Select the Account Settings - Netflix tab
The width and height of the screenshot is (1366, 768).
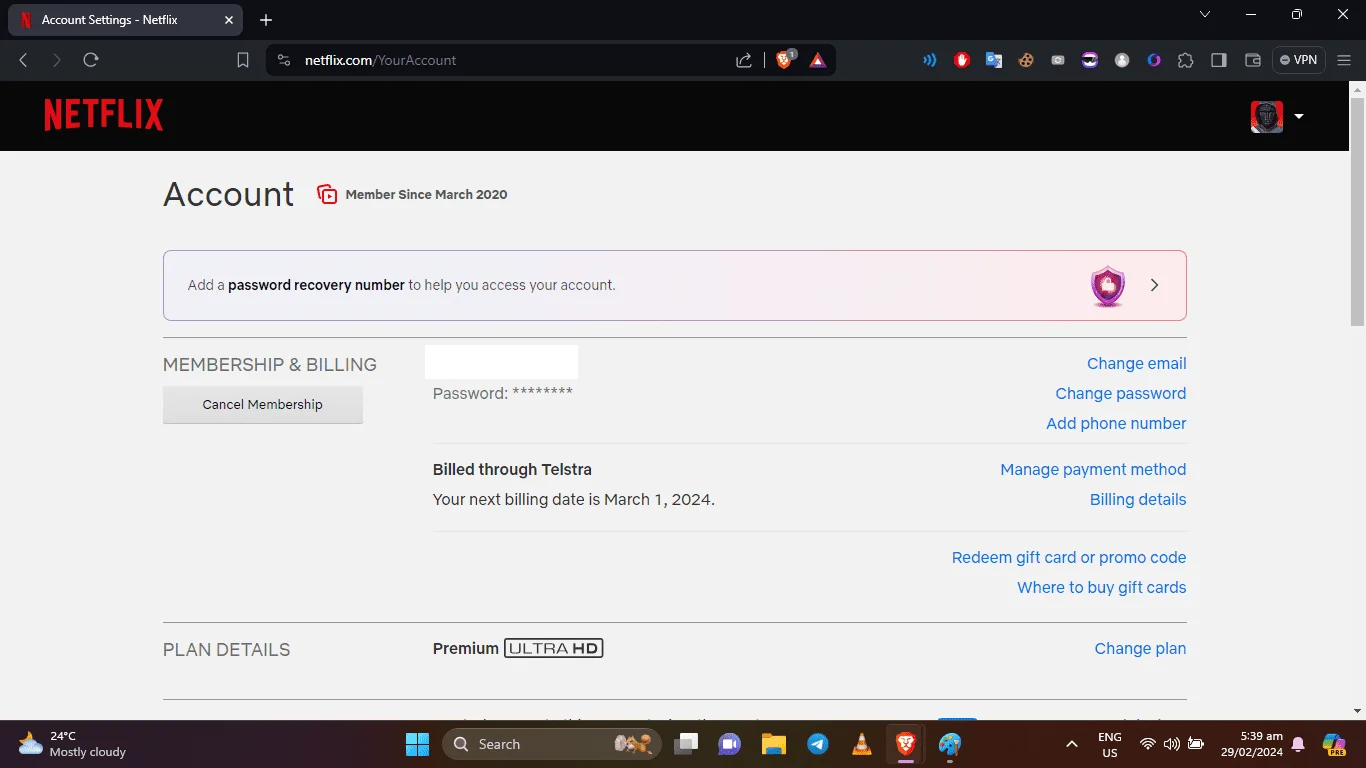(125, 20)
